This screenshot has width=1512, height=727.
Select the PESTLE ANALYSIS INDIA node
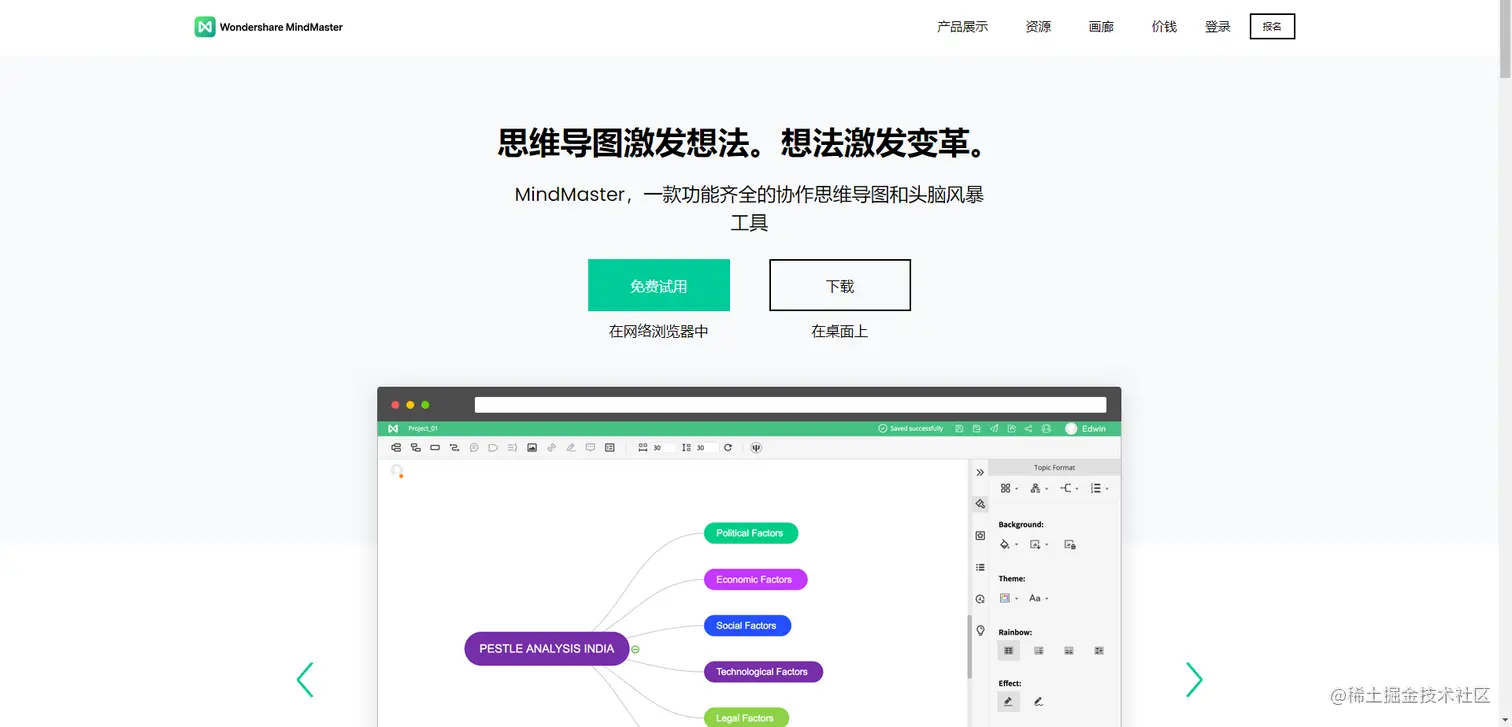point(547,648)
